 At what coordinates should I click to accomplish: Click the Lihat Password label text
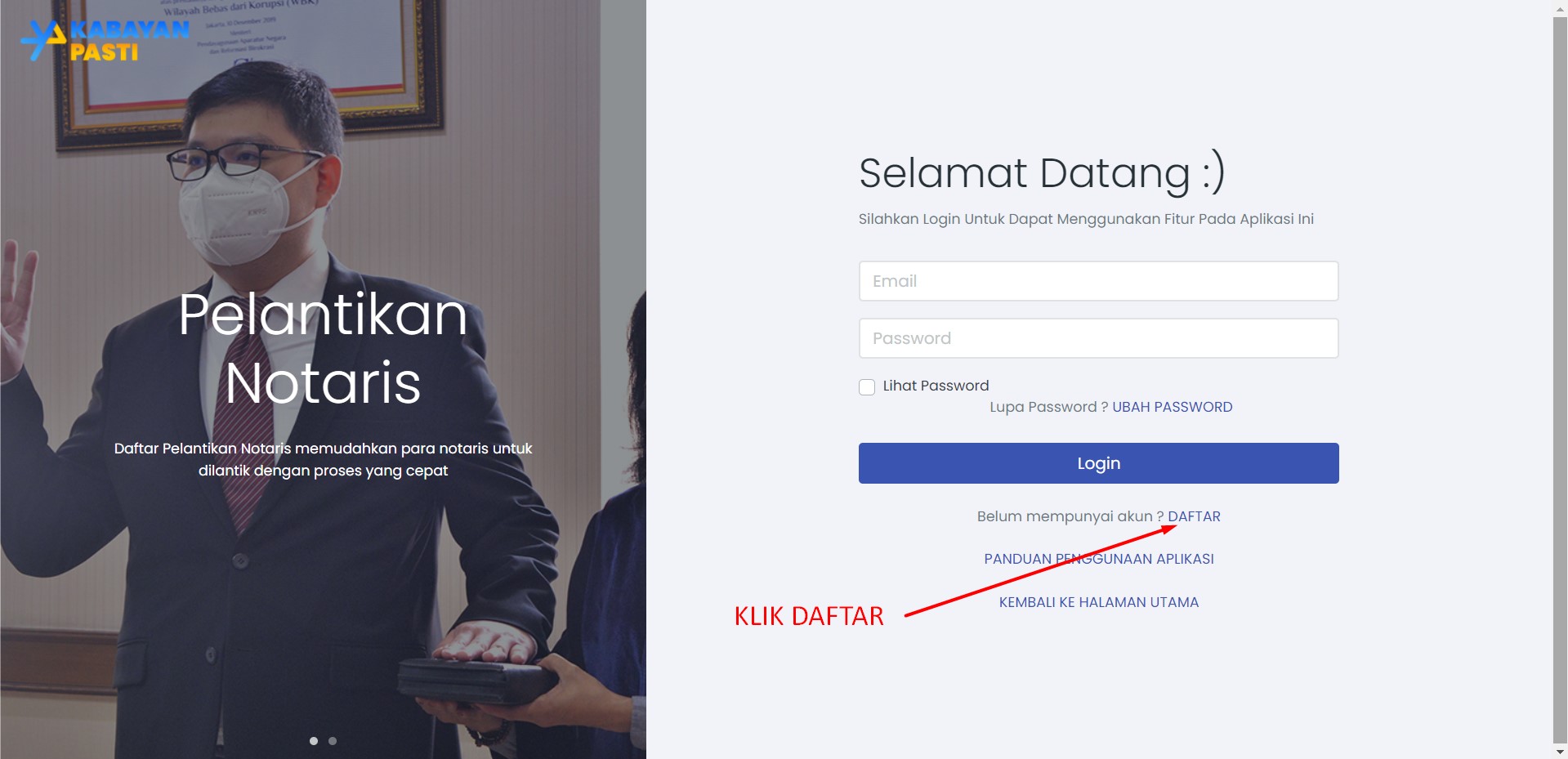tap(936, 386)
